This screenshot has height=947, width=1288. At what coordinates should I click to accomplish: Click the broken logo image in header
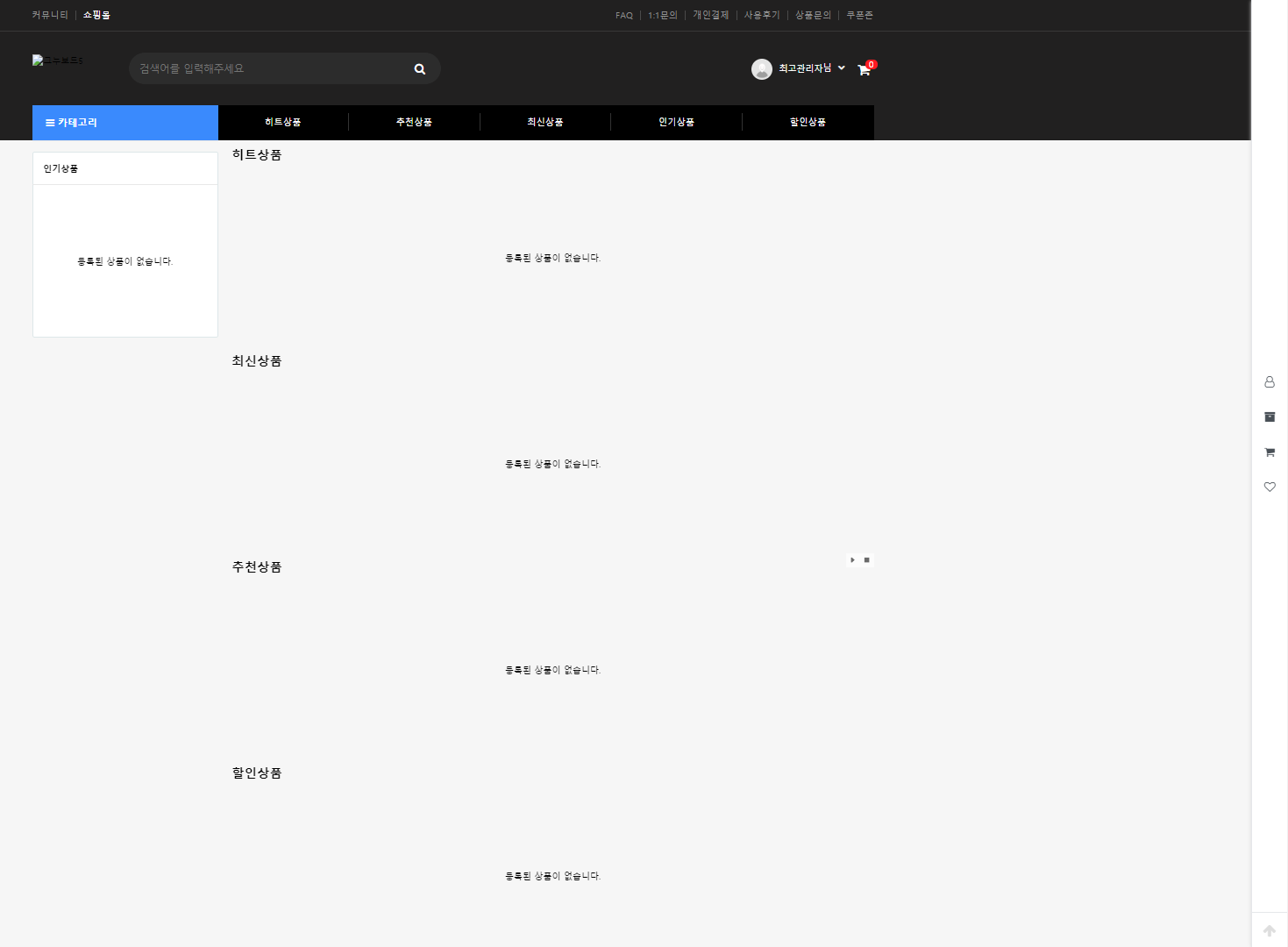(x=58, y=61)
